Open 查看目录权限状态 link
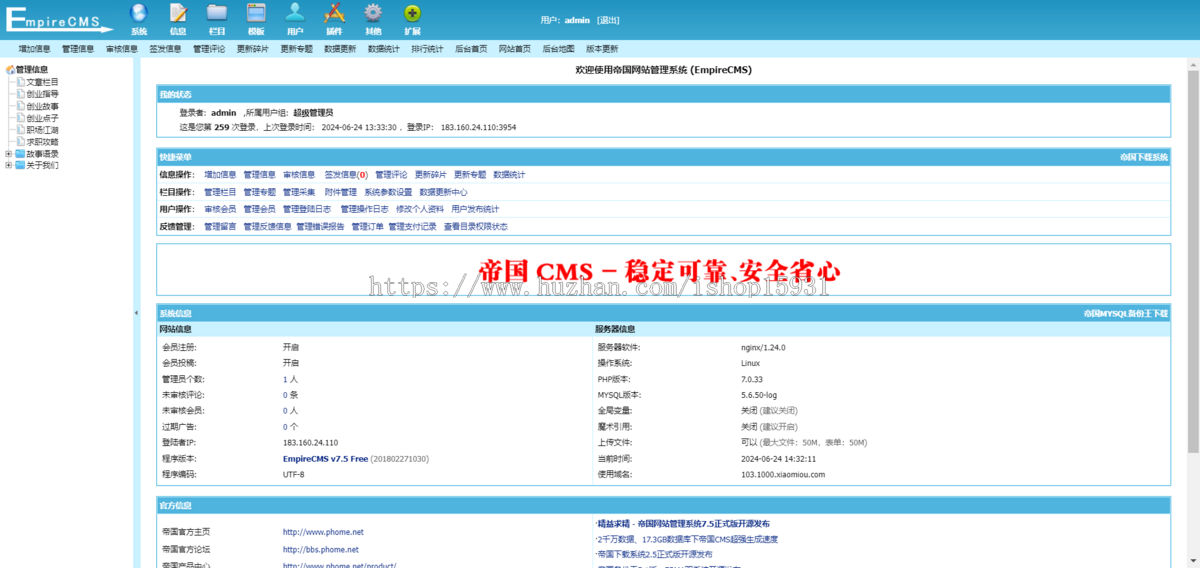The height and width of the screenshot is (568, 1200). (476, 226)
